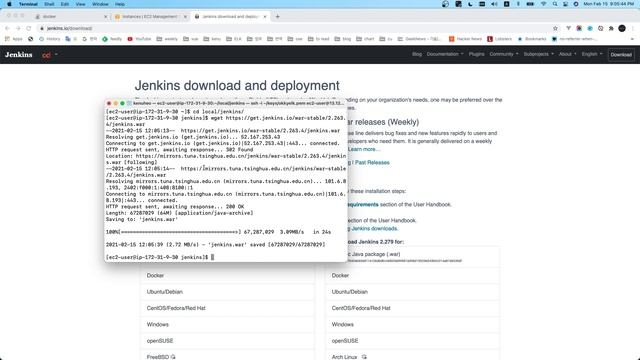The image size is (640, 360).
Task: Expand the Community dropdown
Action: pyautogui.click(x=504, y=54)
